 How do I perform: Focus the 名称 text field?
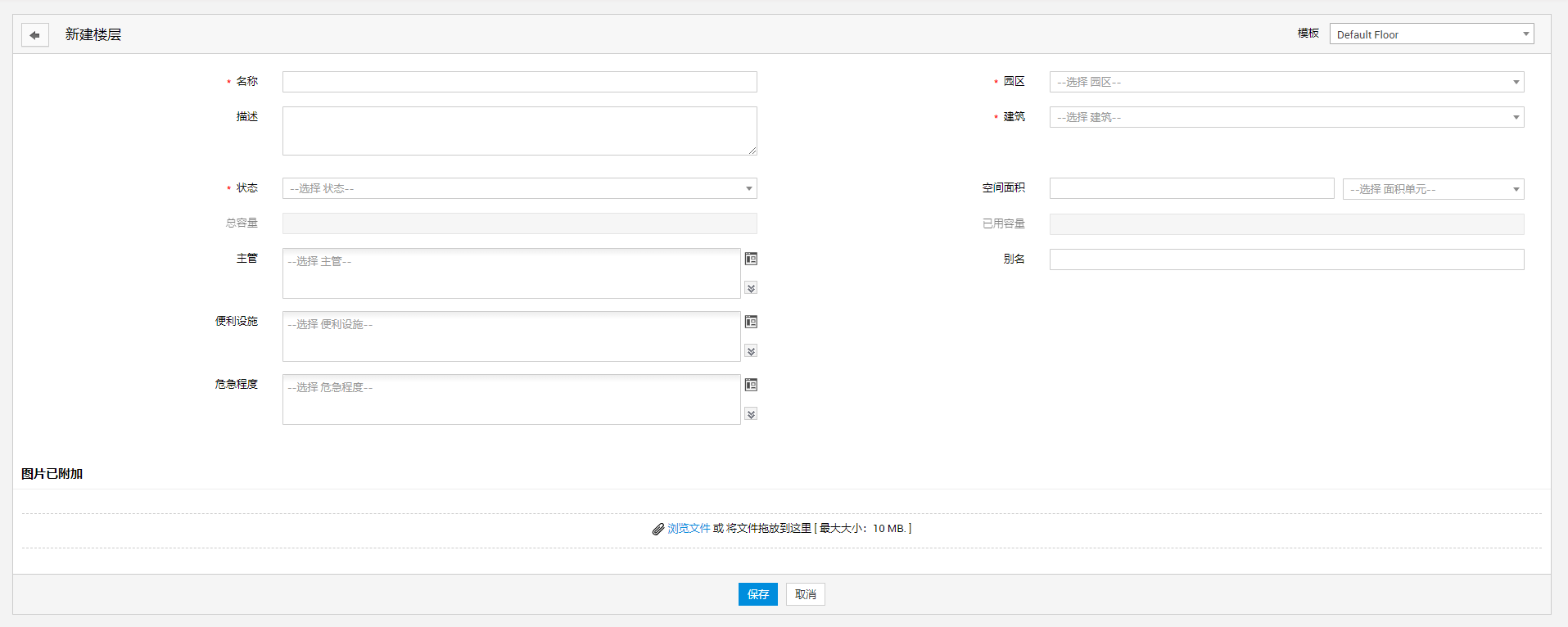(519, 82)
